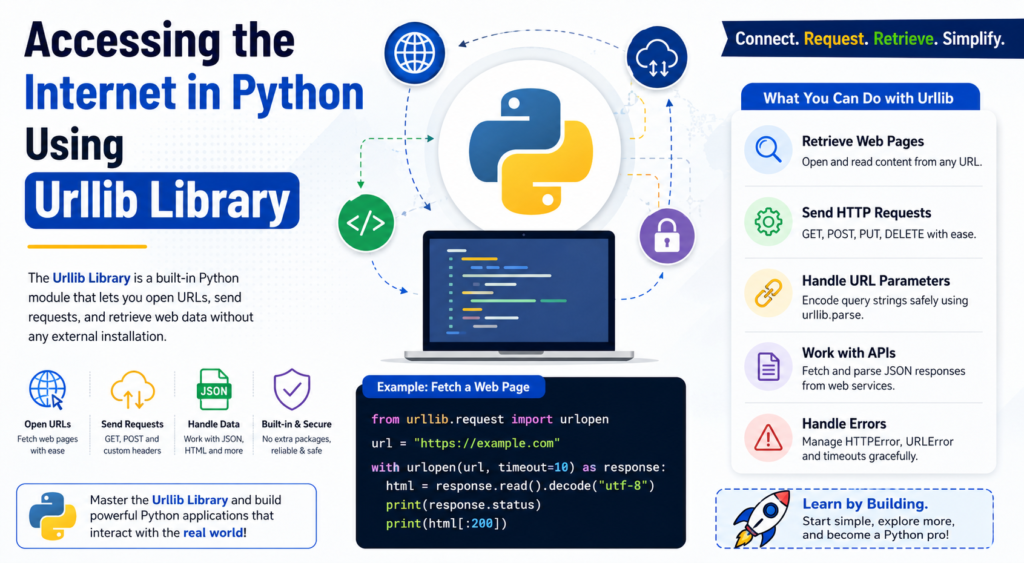
Task: Click the Urllib Library title badge
Action: click(162, 201)
